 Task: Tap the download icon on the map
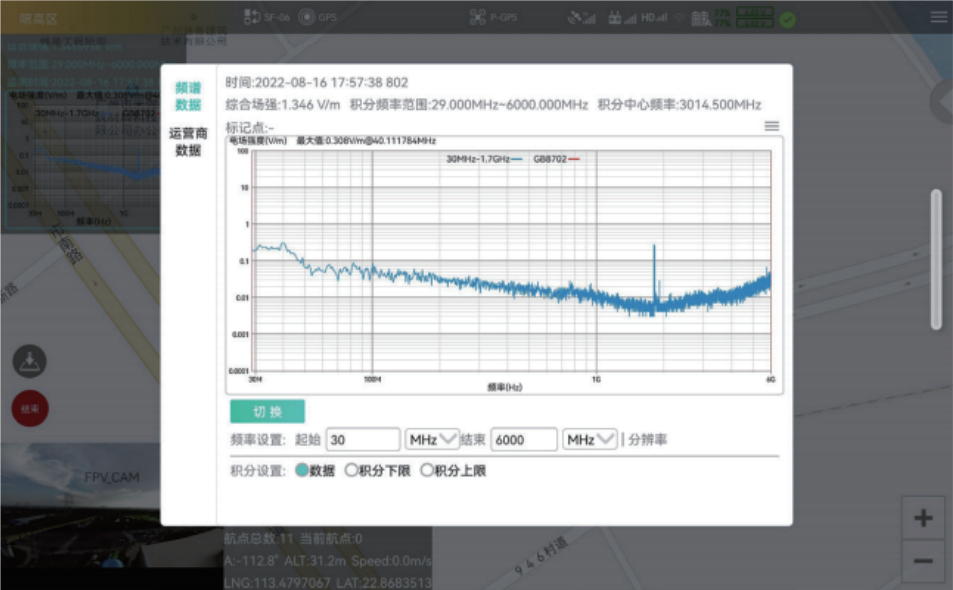(x=29, y=361)
